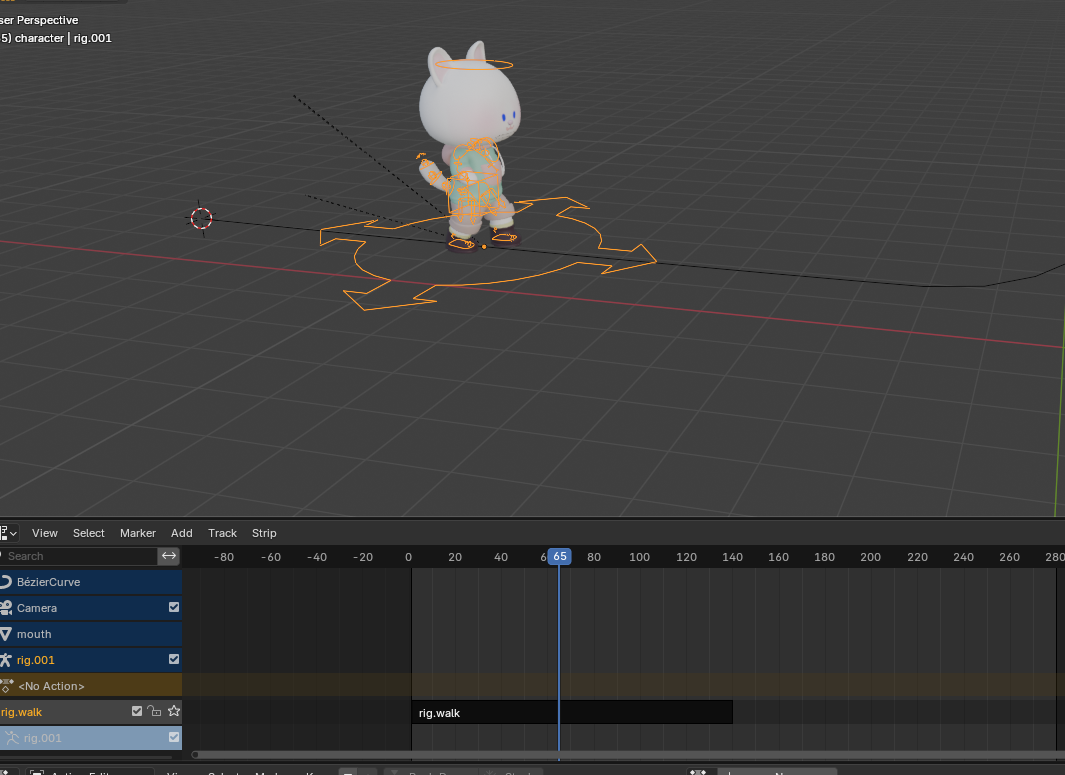1065x775 pixels.
Task: Open the Track menu
Action: tap(223, 533)
